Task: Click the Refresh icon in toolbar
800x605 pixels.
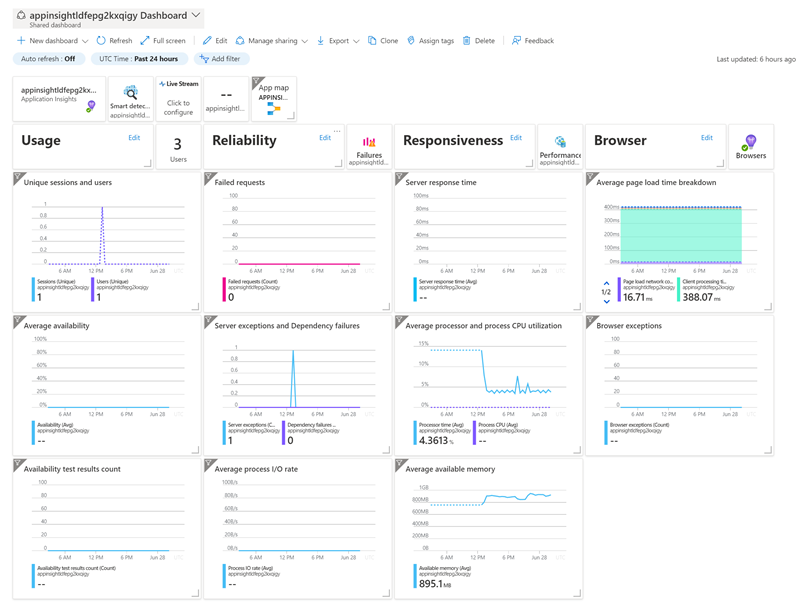Action: tap(101, 40)
